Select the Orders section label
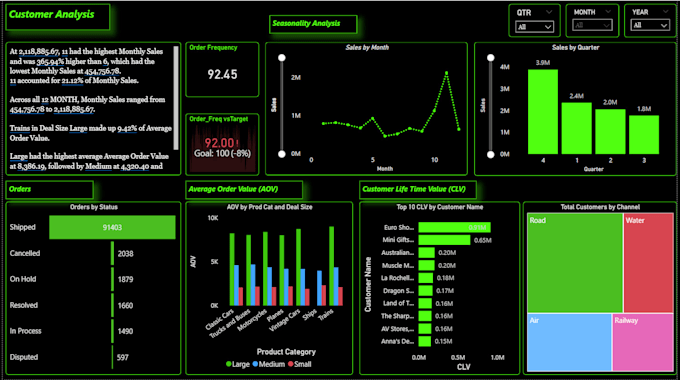This screenshot has height=380, width=680. (49, 190)
